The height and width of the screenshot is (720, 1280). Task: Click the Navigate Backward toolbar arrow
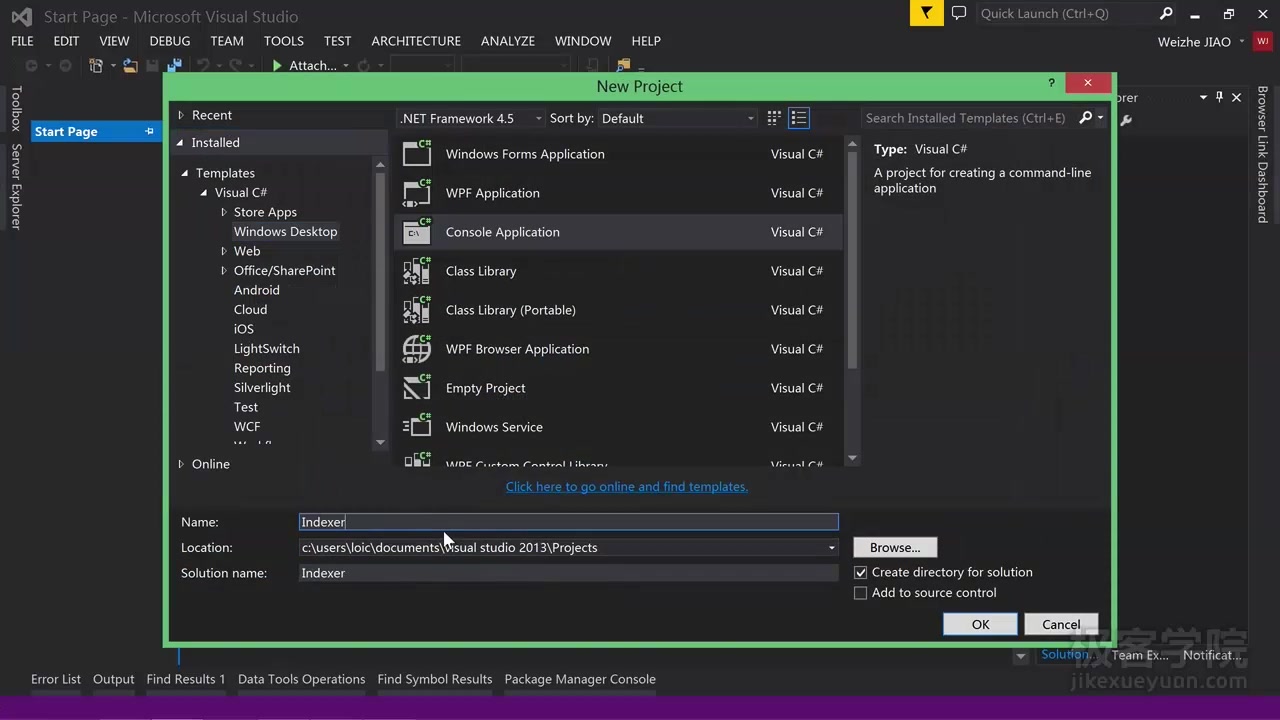[x=31, y=65]
